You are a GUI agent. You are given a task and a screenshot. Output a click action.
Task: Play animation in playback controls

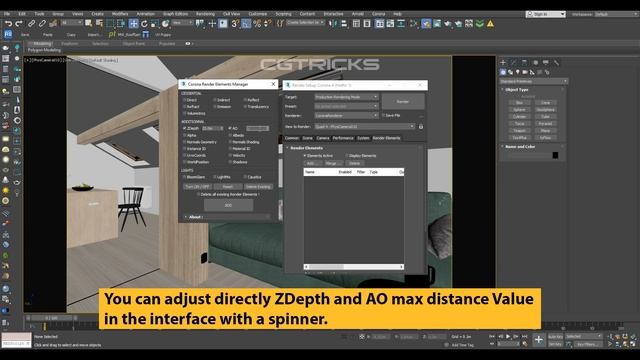tap(508, 336)
